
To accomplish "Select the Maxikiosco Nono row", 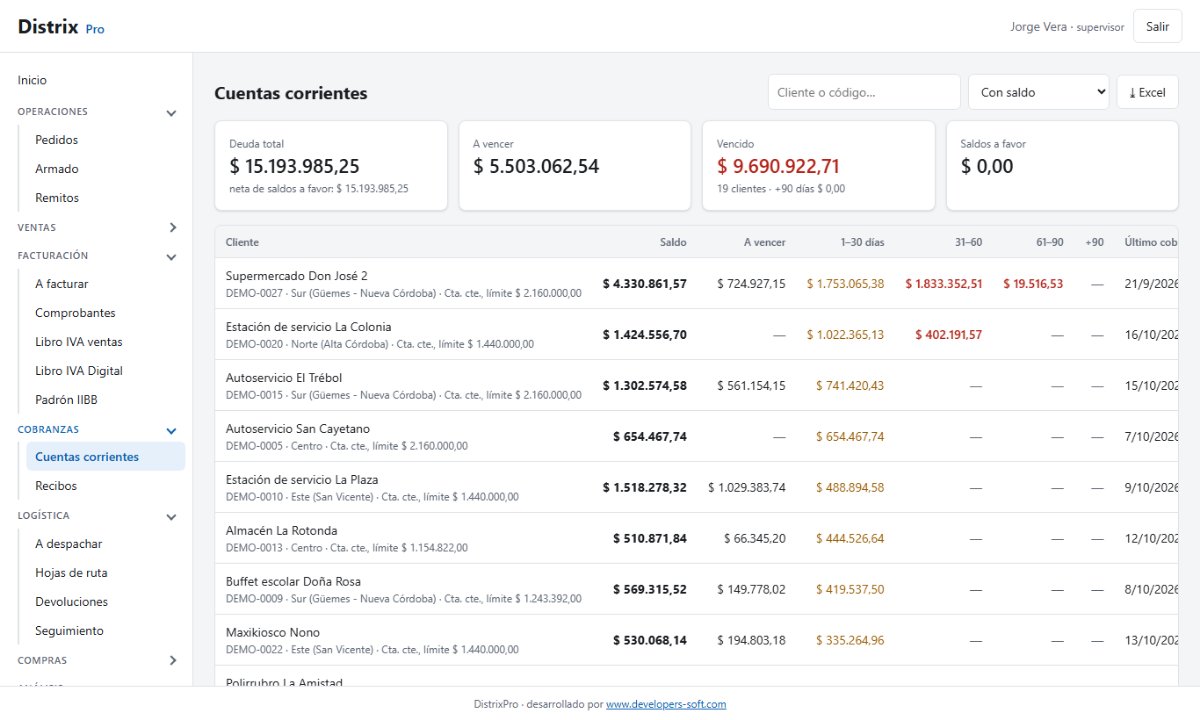I will [696, 640].
